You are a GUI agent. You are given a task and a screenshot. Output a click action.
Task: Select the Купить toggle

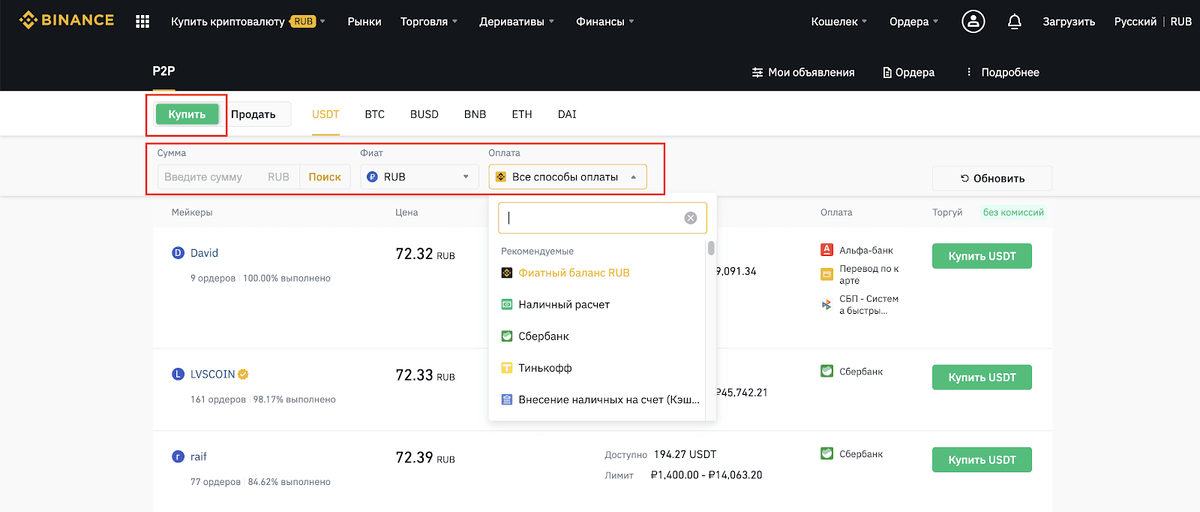tap(187, 114)
